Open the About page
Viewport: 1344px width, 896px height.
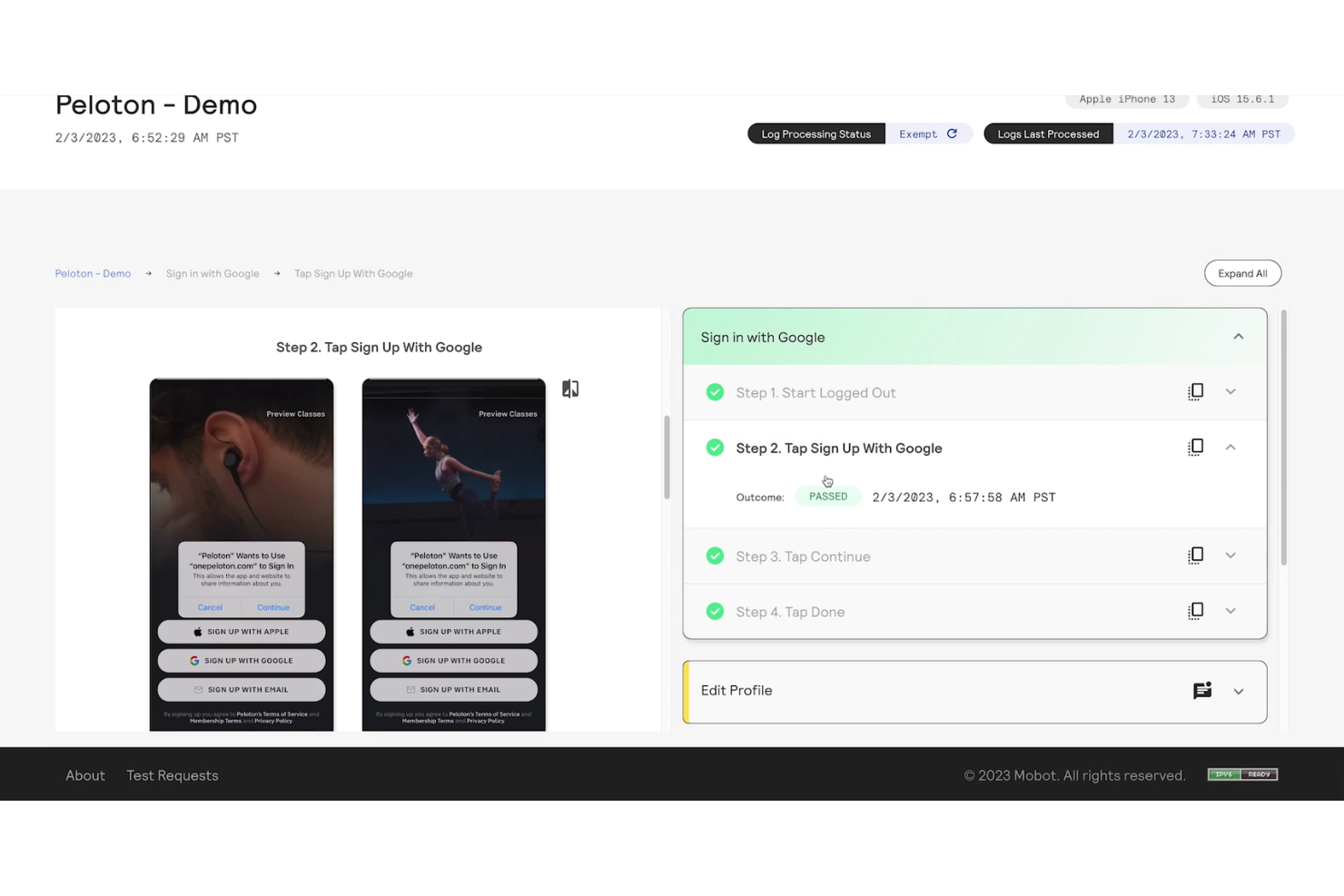[84, 774]
